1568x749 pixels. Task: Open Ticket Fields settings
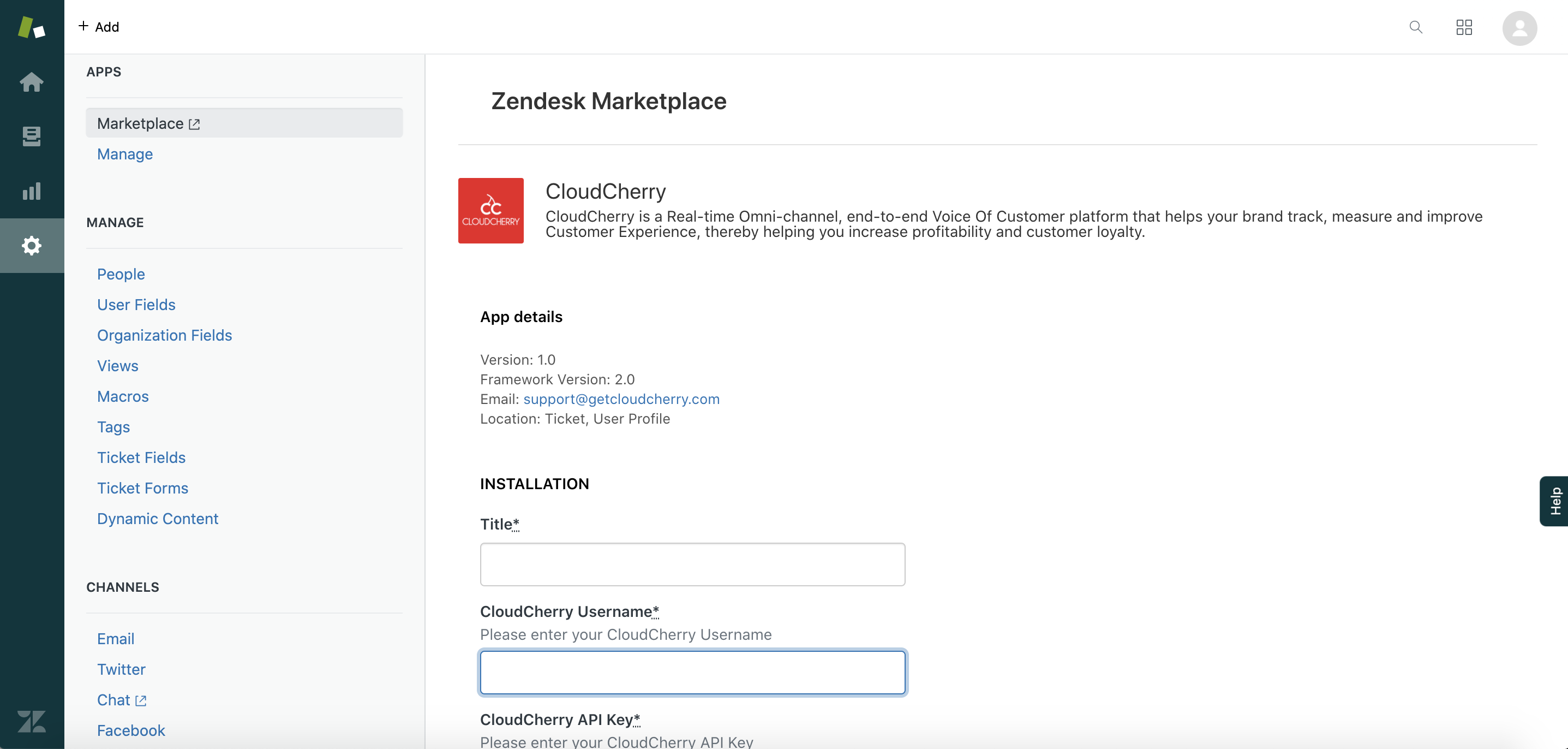coord(141,457)
